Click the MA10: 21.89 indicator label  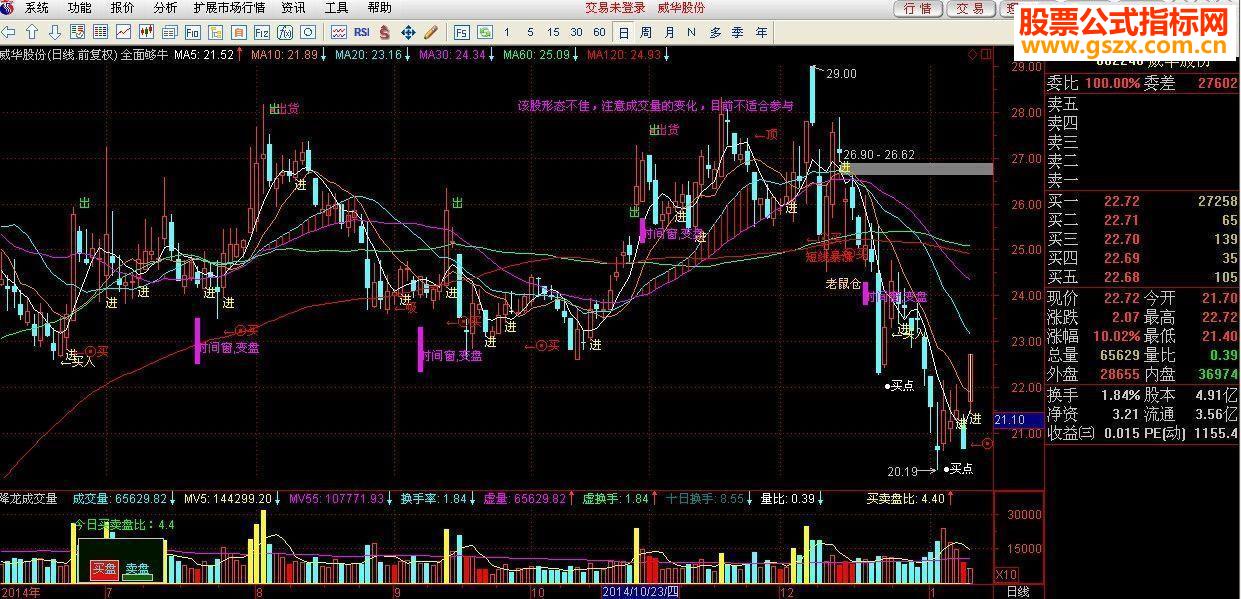[284, 55]
